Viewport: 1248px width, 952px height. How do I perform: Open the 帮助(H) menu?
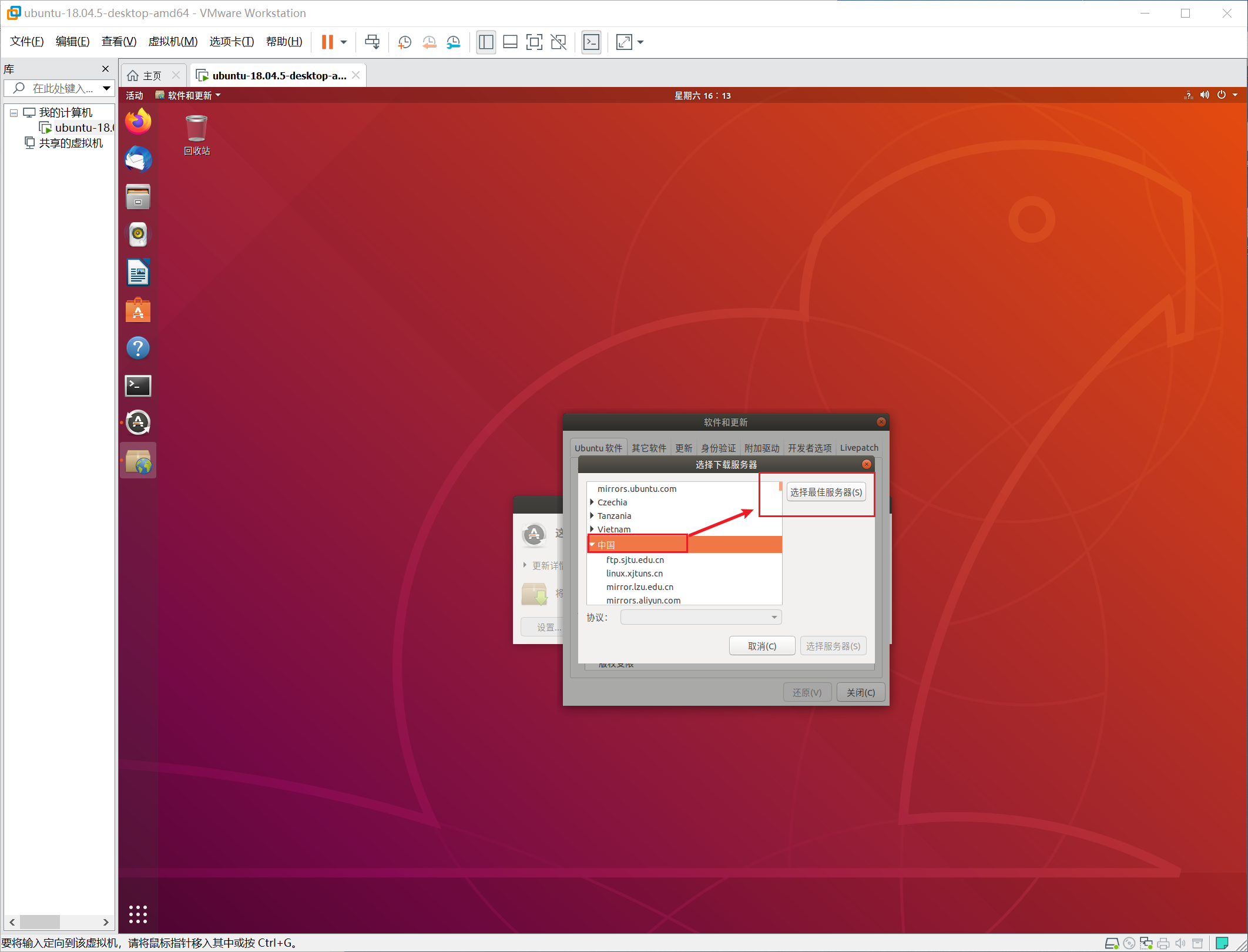(x=284, y=42)
